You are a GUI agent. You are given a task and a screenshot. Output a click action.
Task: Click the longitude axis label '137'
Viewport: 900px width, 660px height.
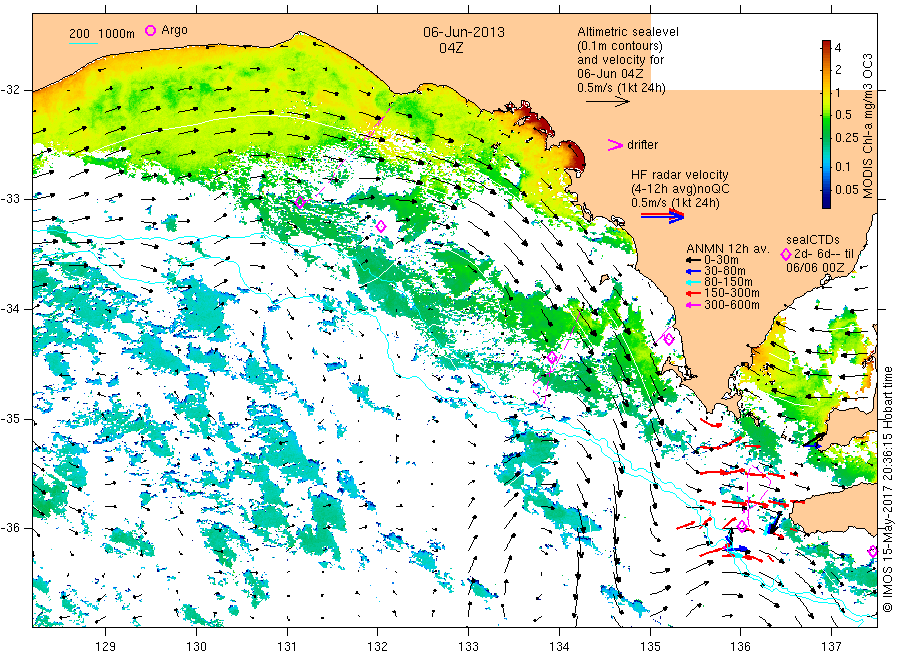coord(831,647)
